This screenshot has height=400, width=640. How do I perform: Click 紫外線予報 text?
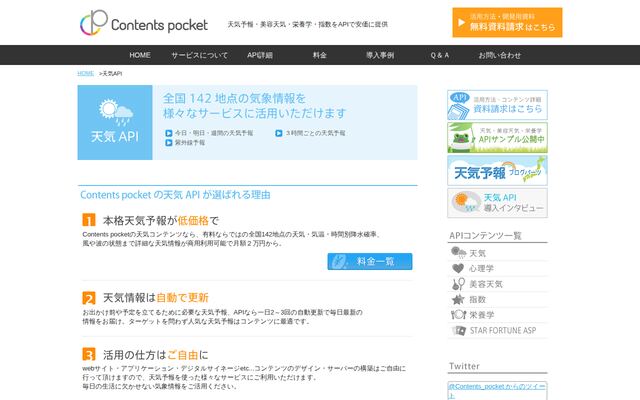(x=190, y=142)
